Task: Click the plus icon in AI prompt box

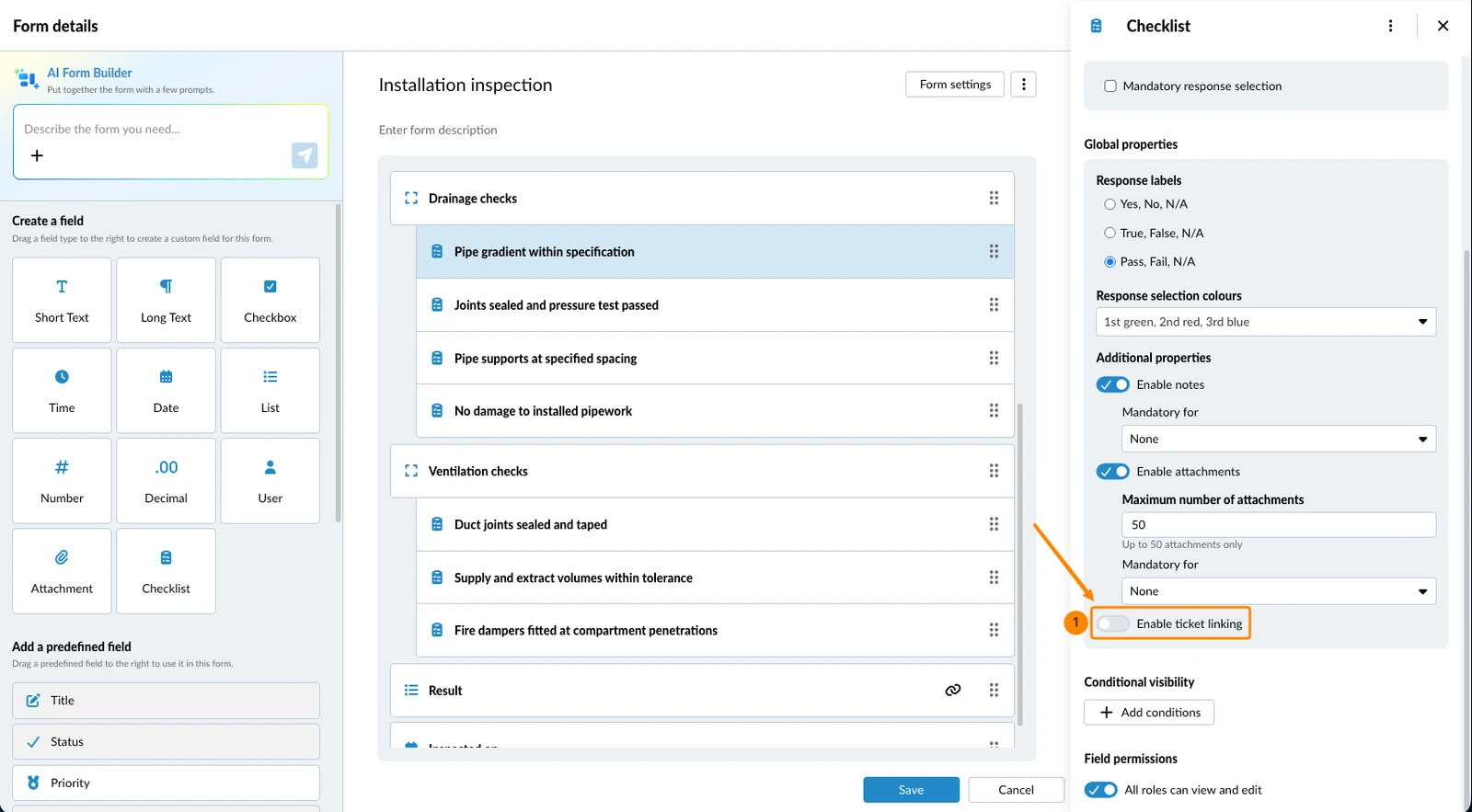Action: click(37, 155)
